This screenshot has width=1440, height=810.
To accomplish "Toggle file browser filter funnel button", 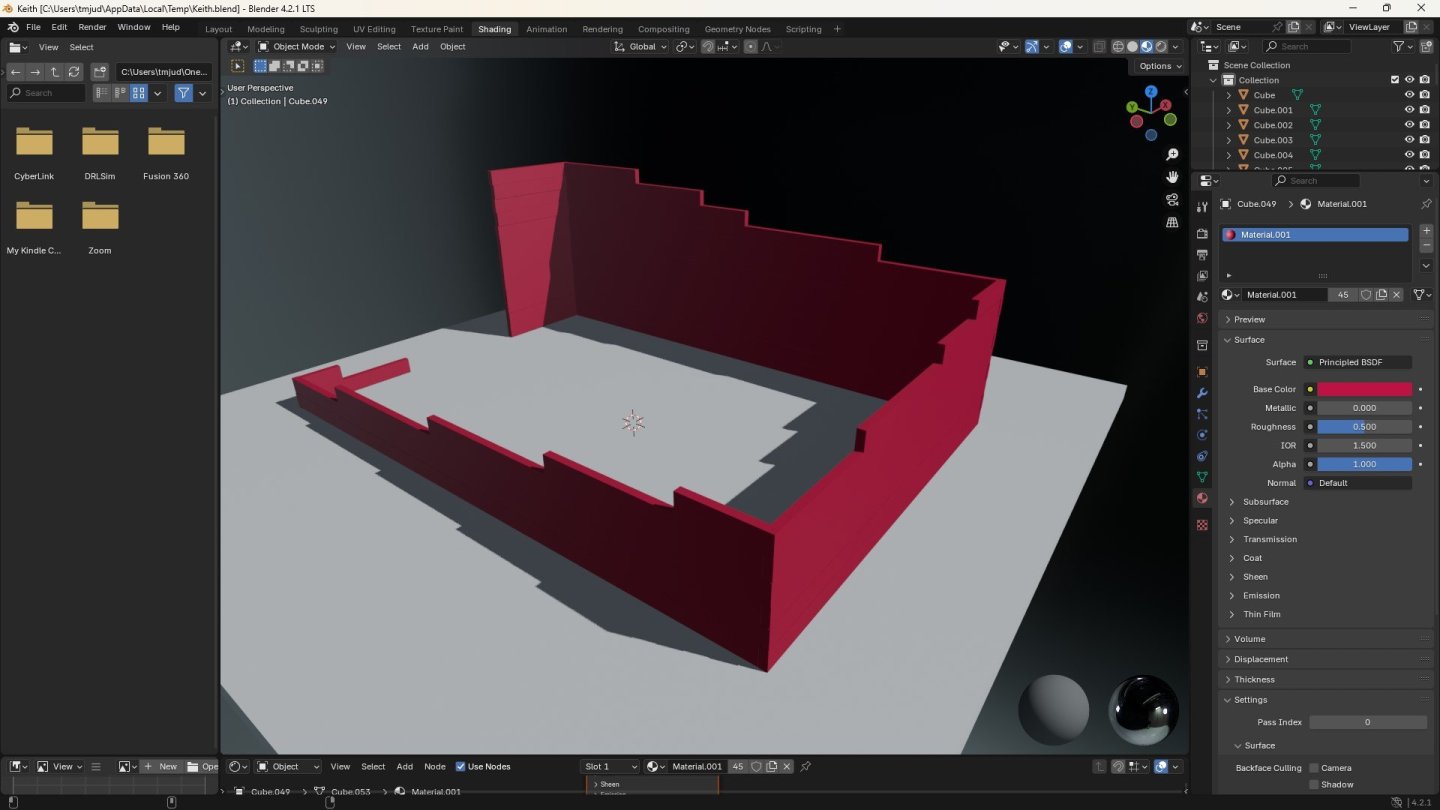I will pos(184,93).
